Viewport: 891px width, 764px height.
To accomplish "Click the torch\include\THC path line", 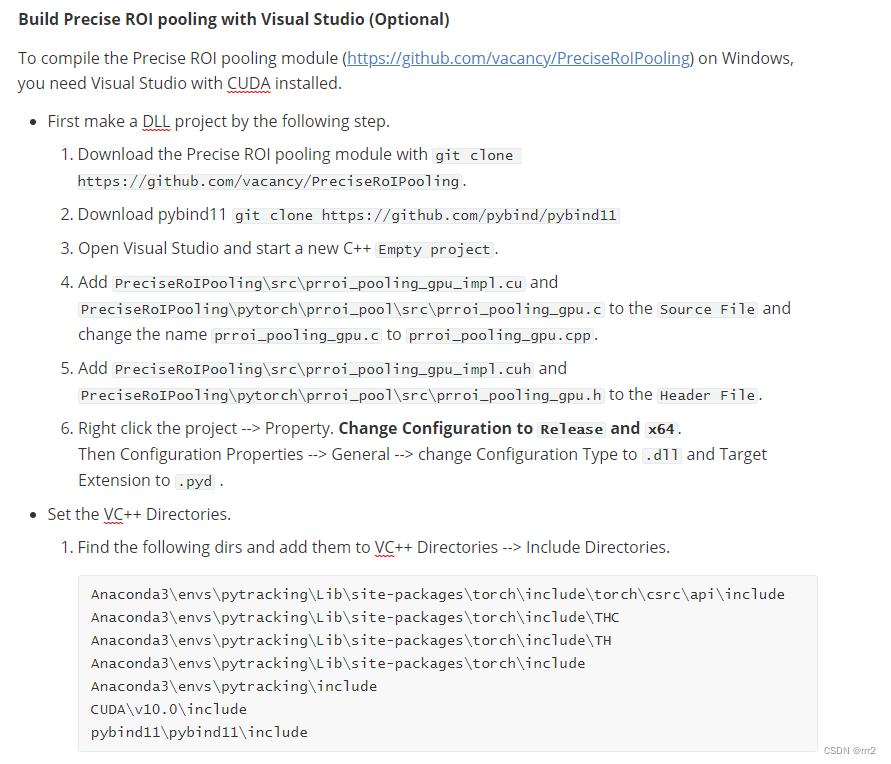I will coord(355,617).
